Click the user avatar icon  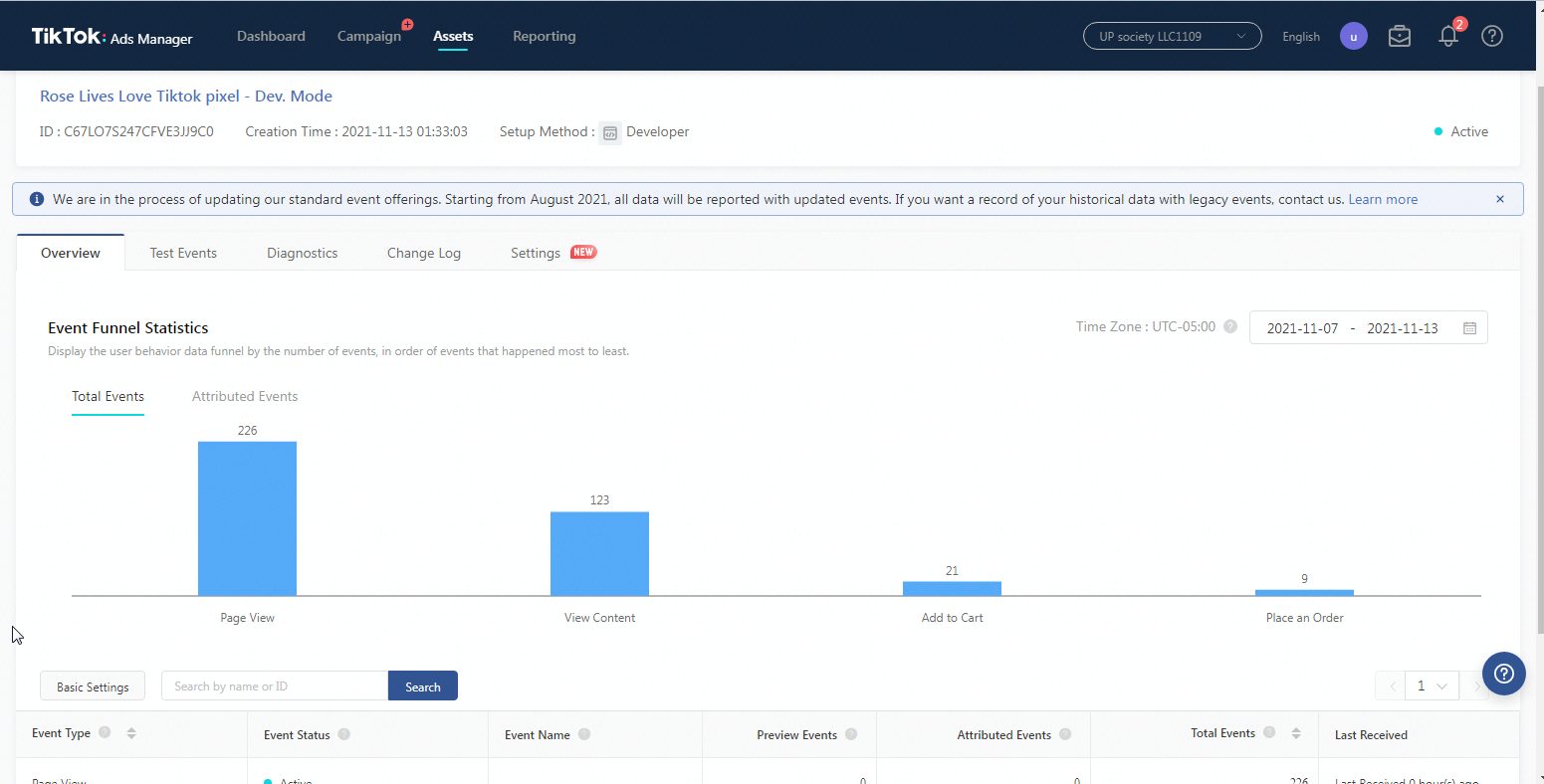(x=1353, y=37)
